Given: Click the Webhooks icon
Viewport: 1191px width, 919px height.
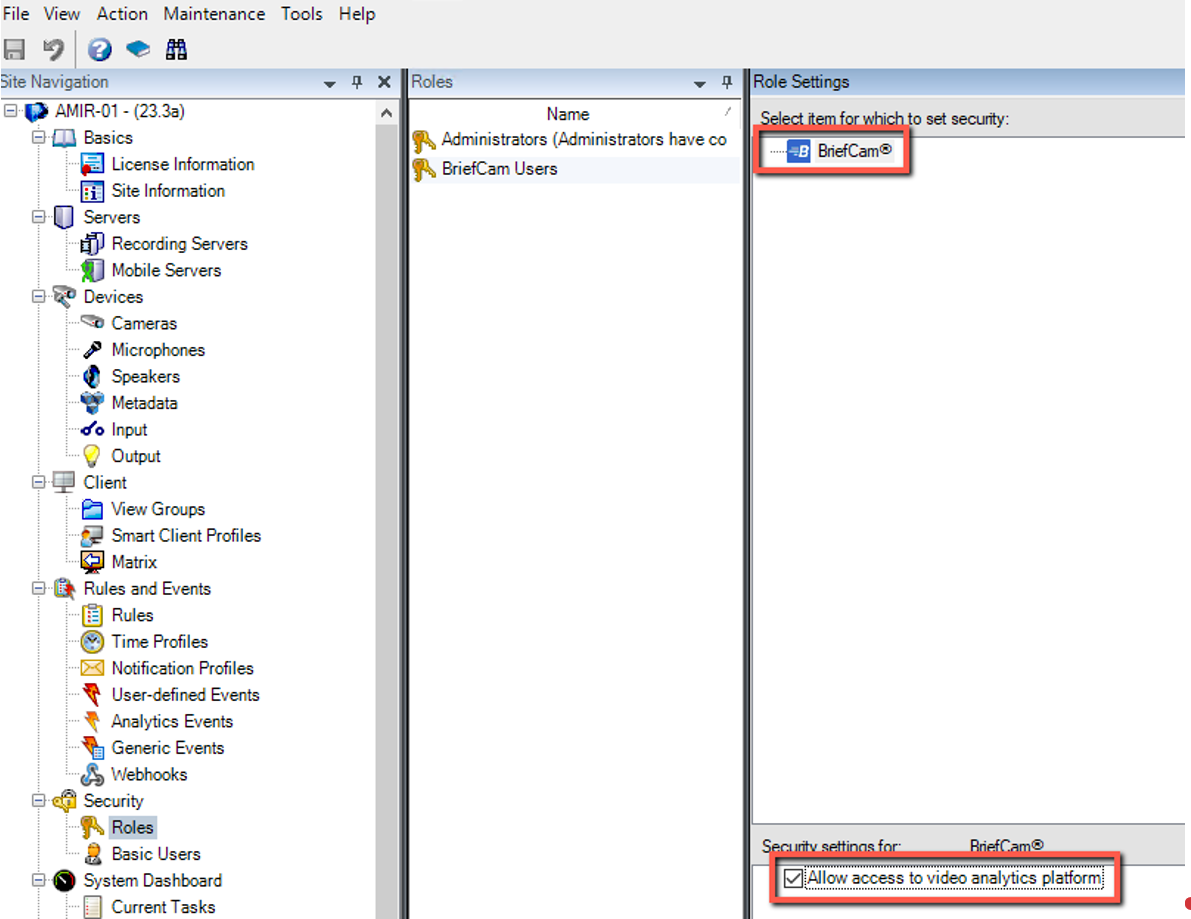Looking at the screenshot, I should pos(92,774).
